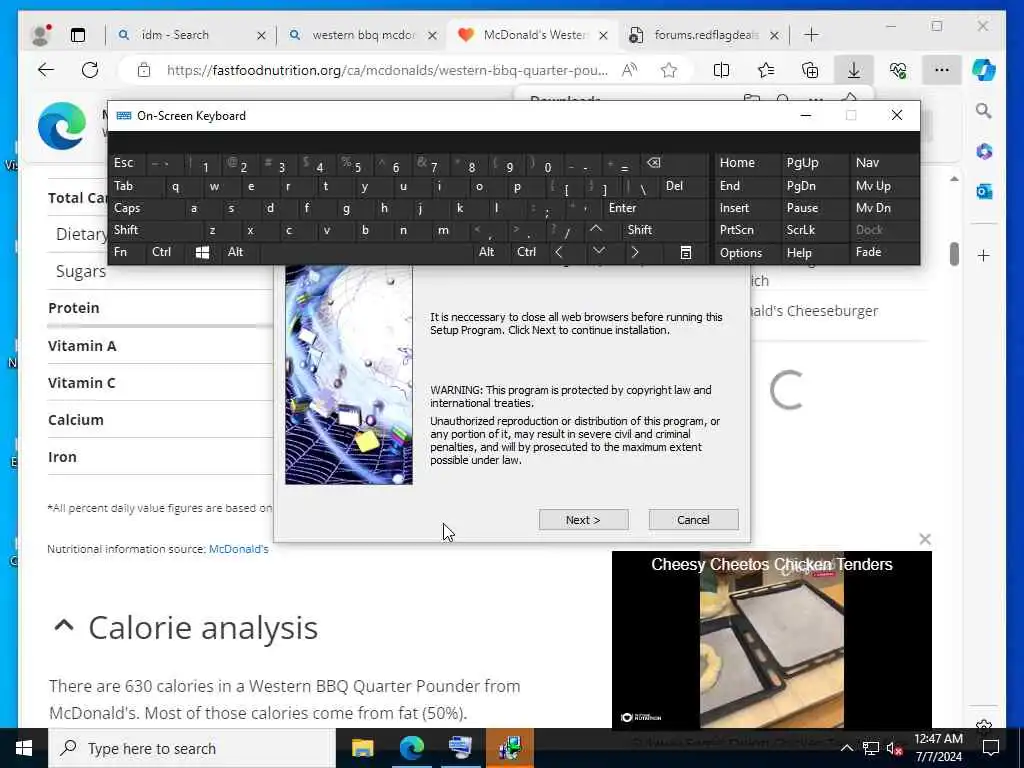Screen dimensions: 1024x768
Task: Click the PrtScn key on On-Screen Keyboard
Action: click(x=737, y=230)
